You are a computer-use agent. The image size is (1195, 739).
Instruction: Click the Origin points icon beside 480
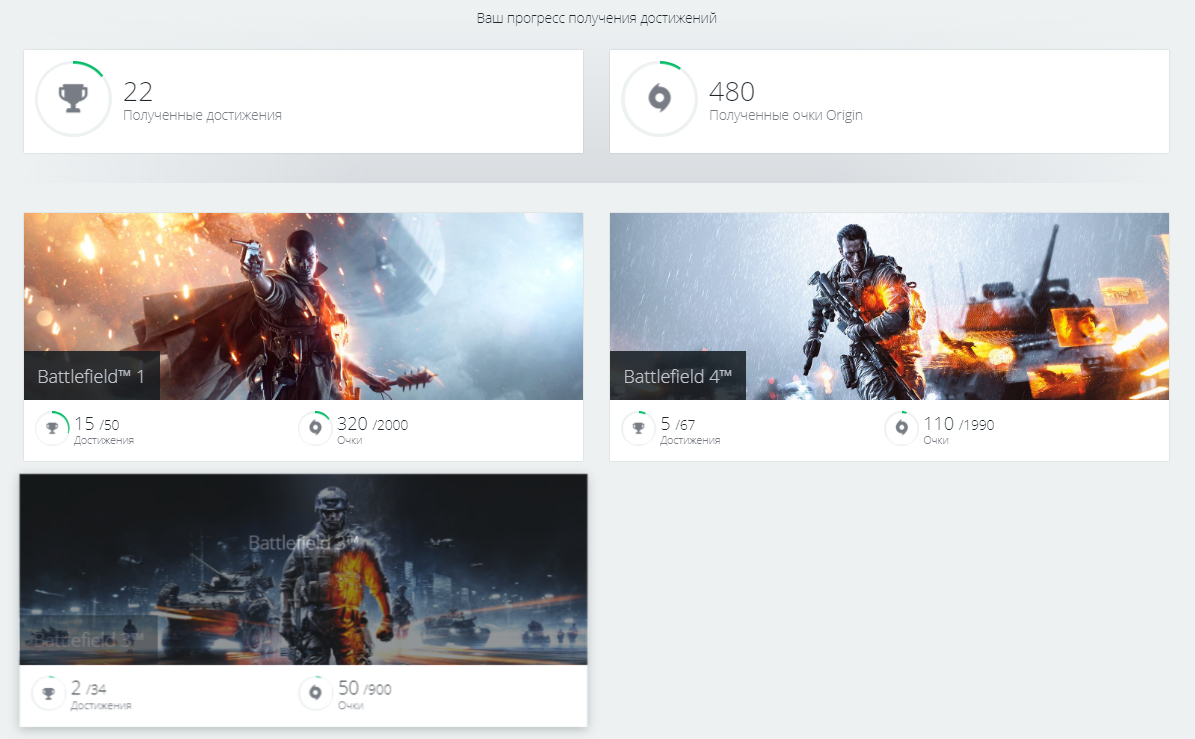click(x=659, y=98)
